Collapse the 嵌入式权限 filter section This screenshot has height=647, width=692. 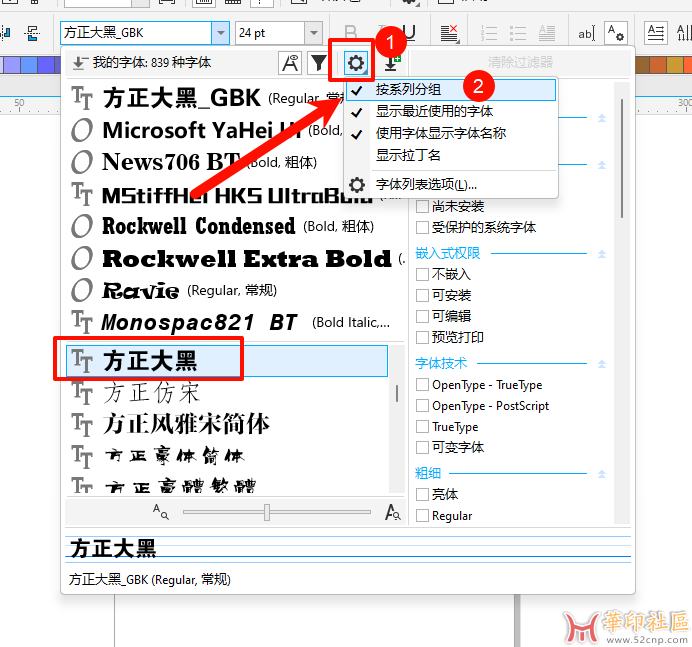[x=602, y=254]
